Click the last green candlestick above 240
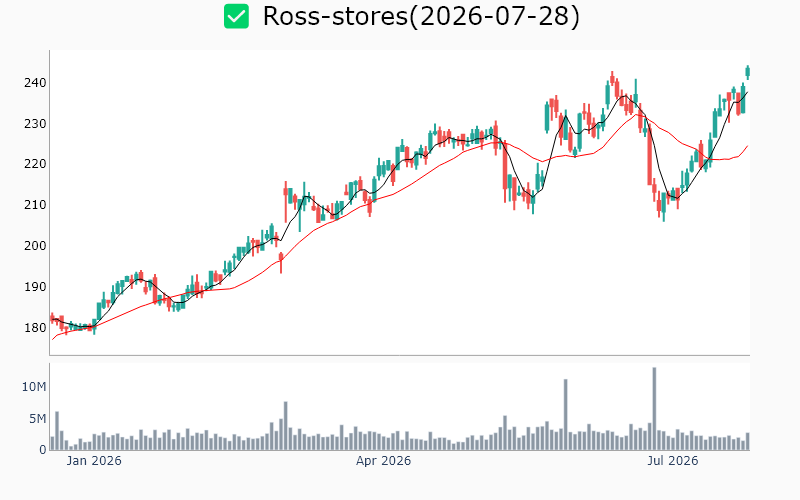Screen dimensions: 800x500 (747, 72)
